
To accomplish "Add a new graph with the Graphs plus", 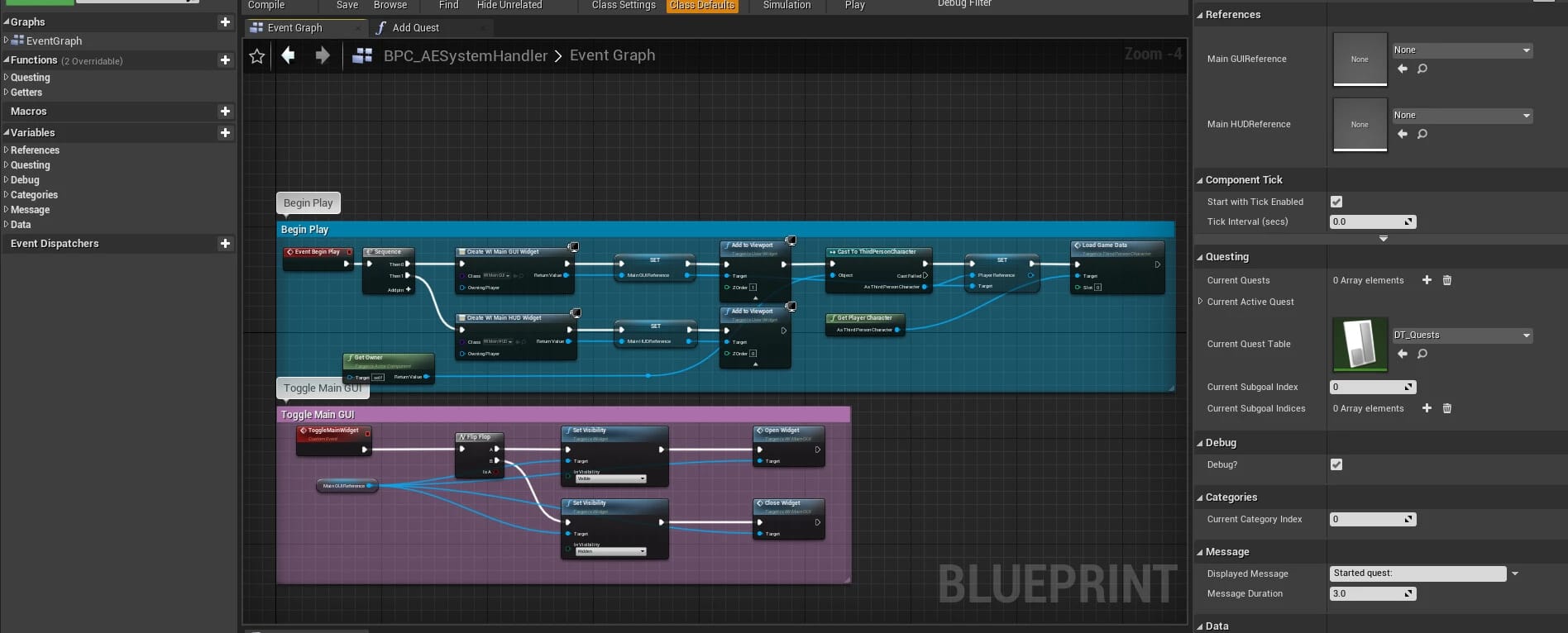I will coord(225,21).
